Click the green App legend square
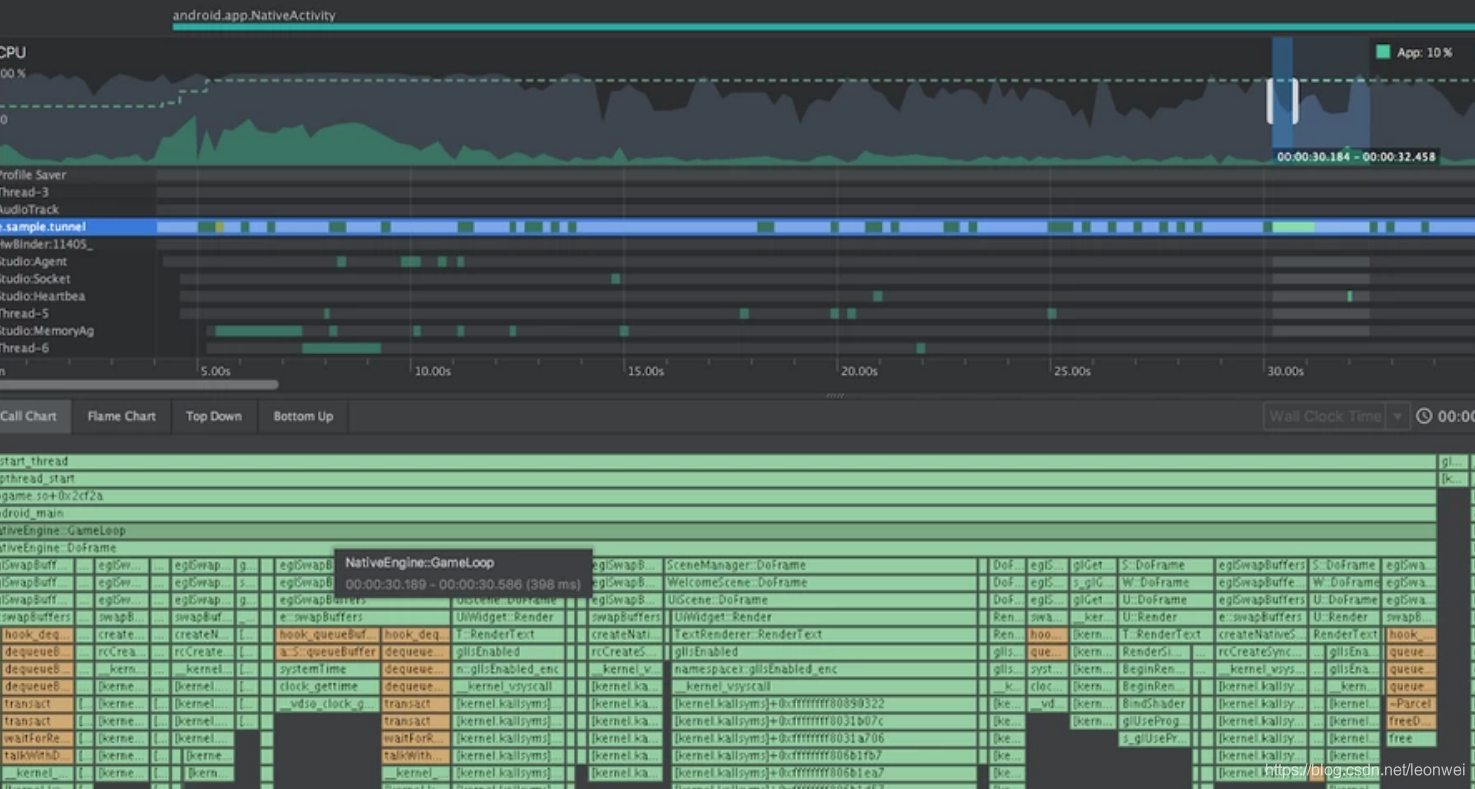The height and width of the screenshot is (789, 1475). point(1383,52)
